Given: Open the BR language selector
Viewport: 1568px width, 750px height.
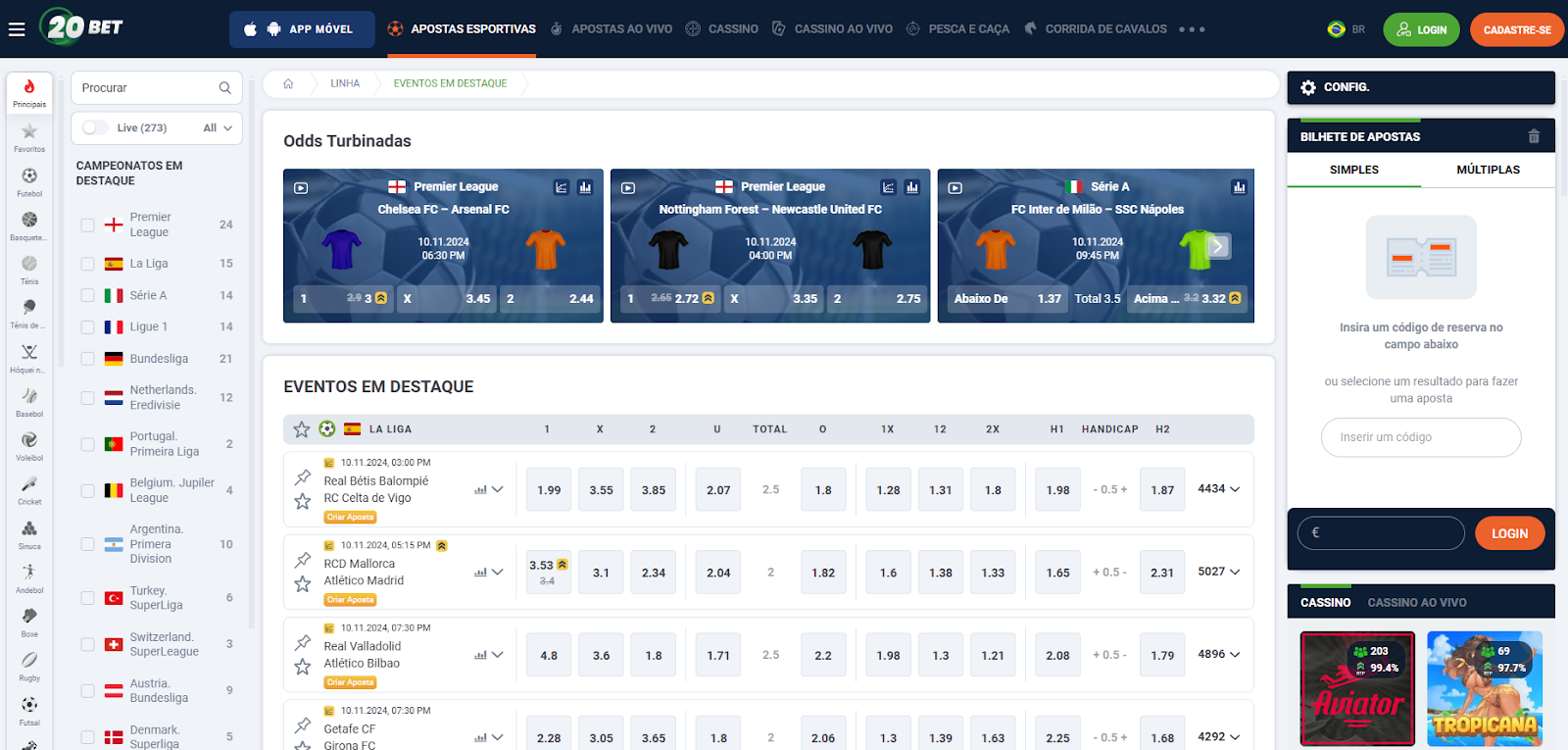Looking at the screenshot, I should [1347, 29].
